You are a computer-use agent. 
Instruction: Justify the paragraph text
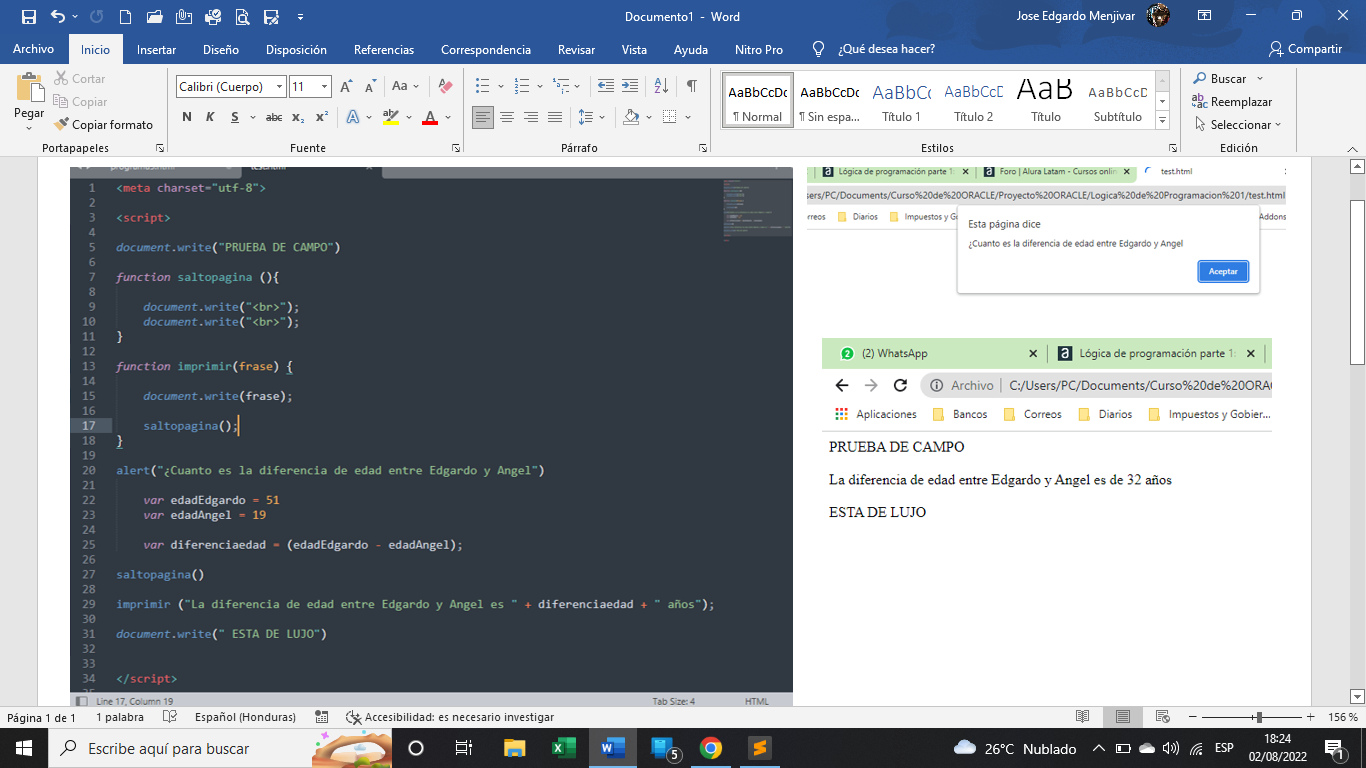pos(555,117)
